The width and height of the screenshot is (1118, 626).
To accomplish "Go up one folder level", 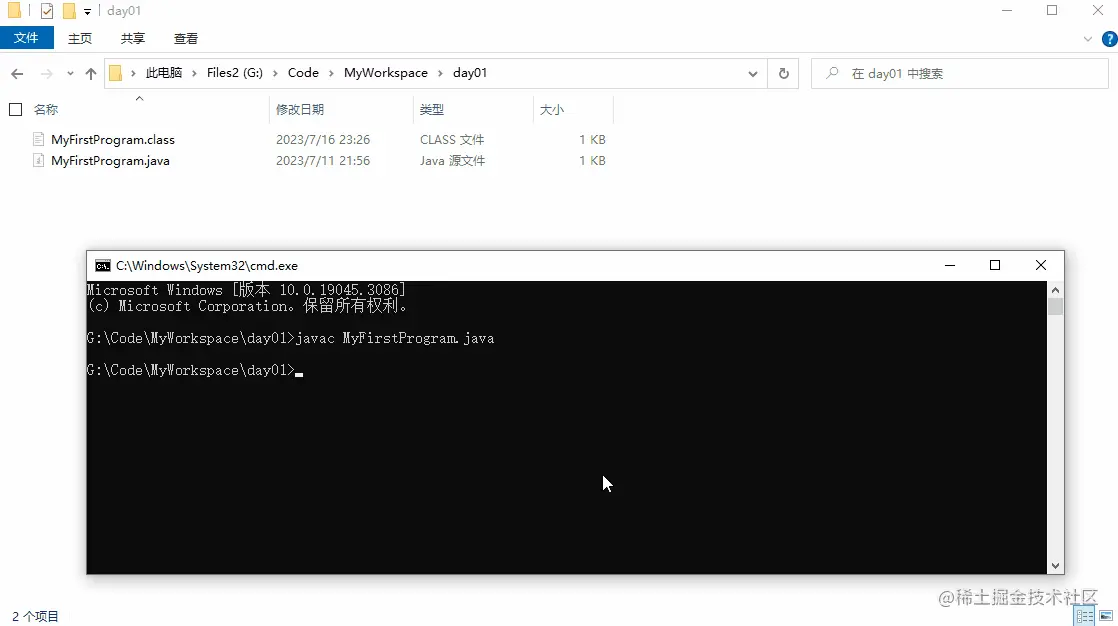I will pyautogui.click(x=91, y=73).
